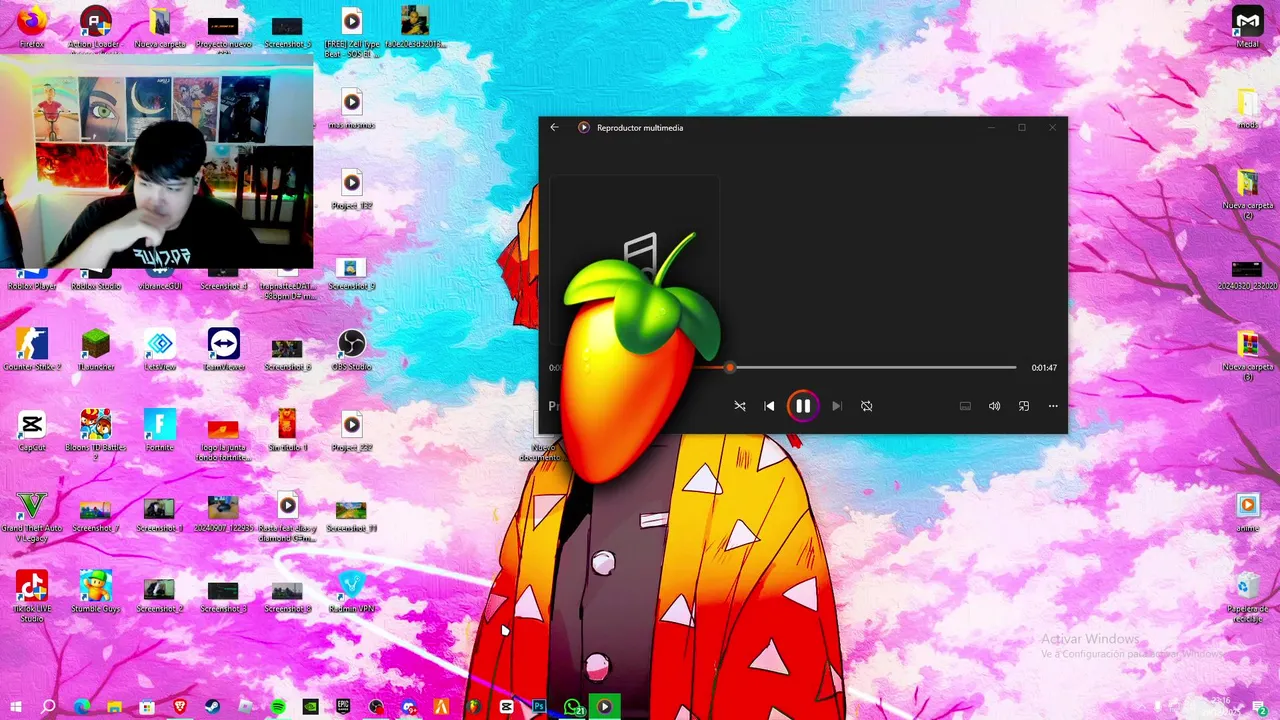Open the Papelera de reciclaje icon
This screenshot has height=720, width=1280.
point(1248,598)
